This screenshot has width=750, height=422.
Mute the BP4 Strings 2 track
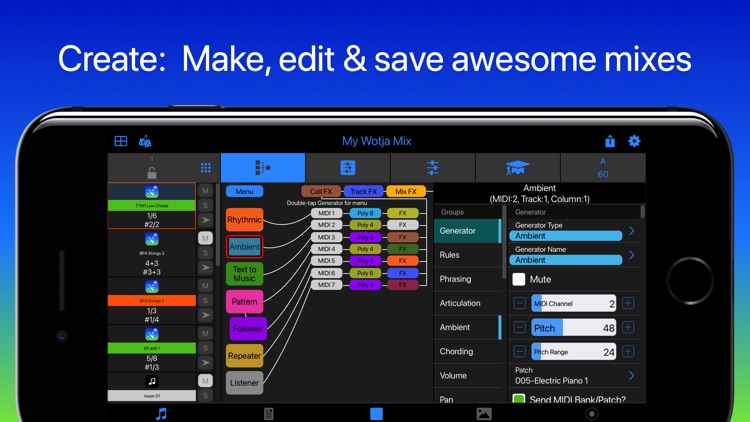tap(205, 286)
